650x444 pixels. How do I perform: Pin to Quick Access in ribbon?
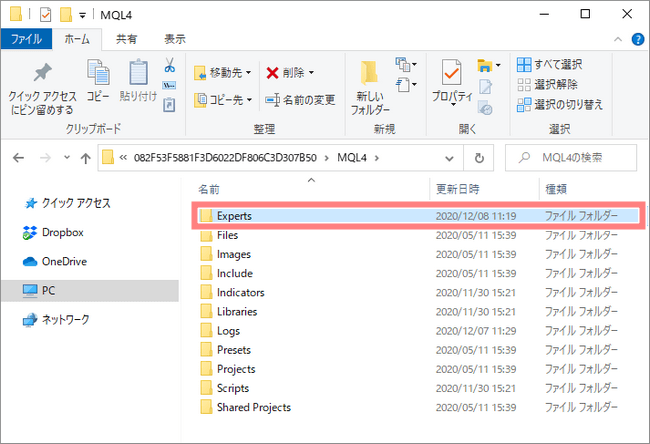pos(42,88)
